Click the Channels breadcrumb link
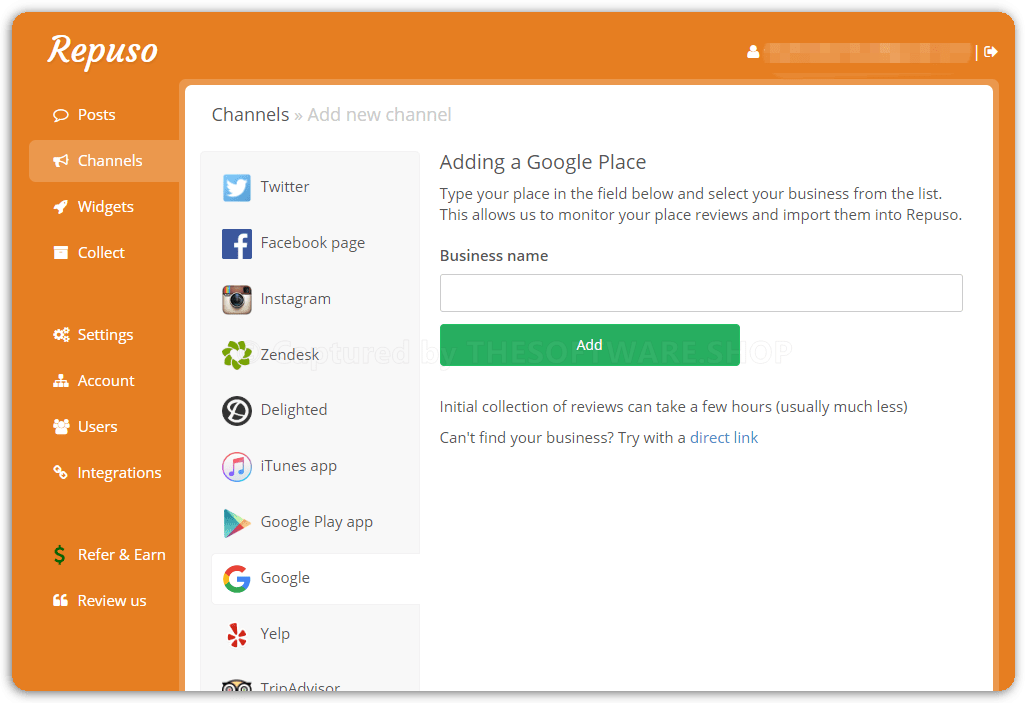The image size is (1027, 703). [250, 115]
